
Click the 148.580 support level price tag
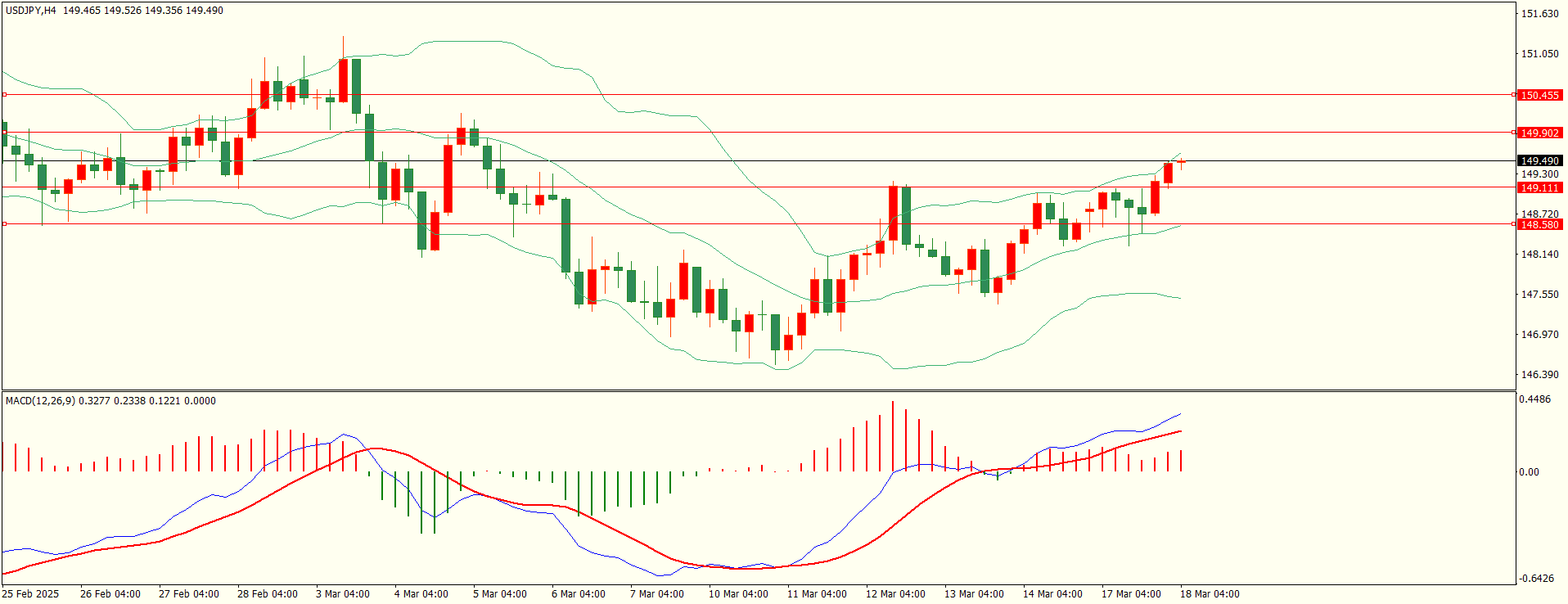1539,224
